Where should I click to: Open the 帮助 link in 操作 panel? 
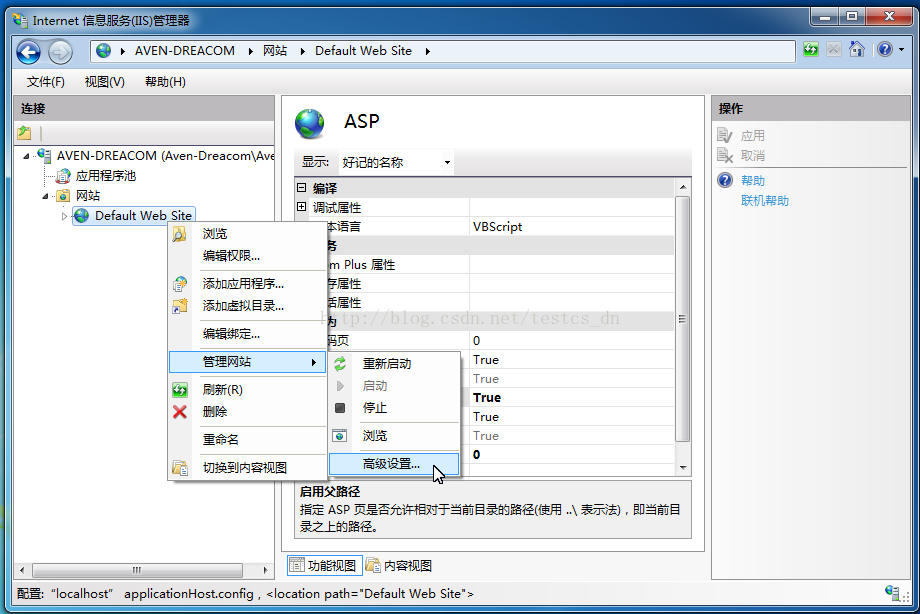pos(752,181)
